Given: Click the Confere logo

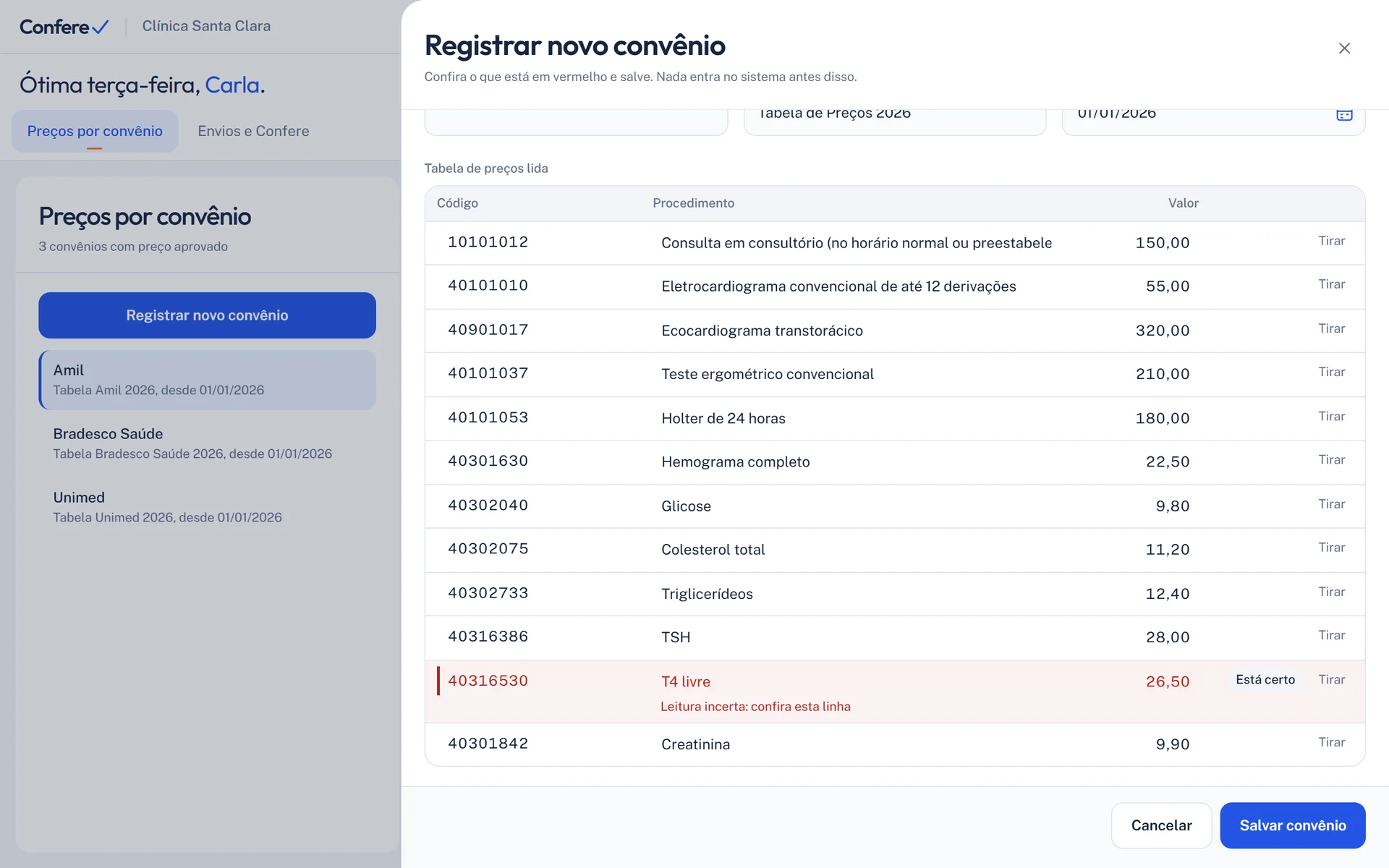Looking at the screenshot, I should click(x=64, y=27).
